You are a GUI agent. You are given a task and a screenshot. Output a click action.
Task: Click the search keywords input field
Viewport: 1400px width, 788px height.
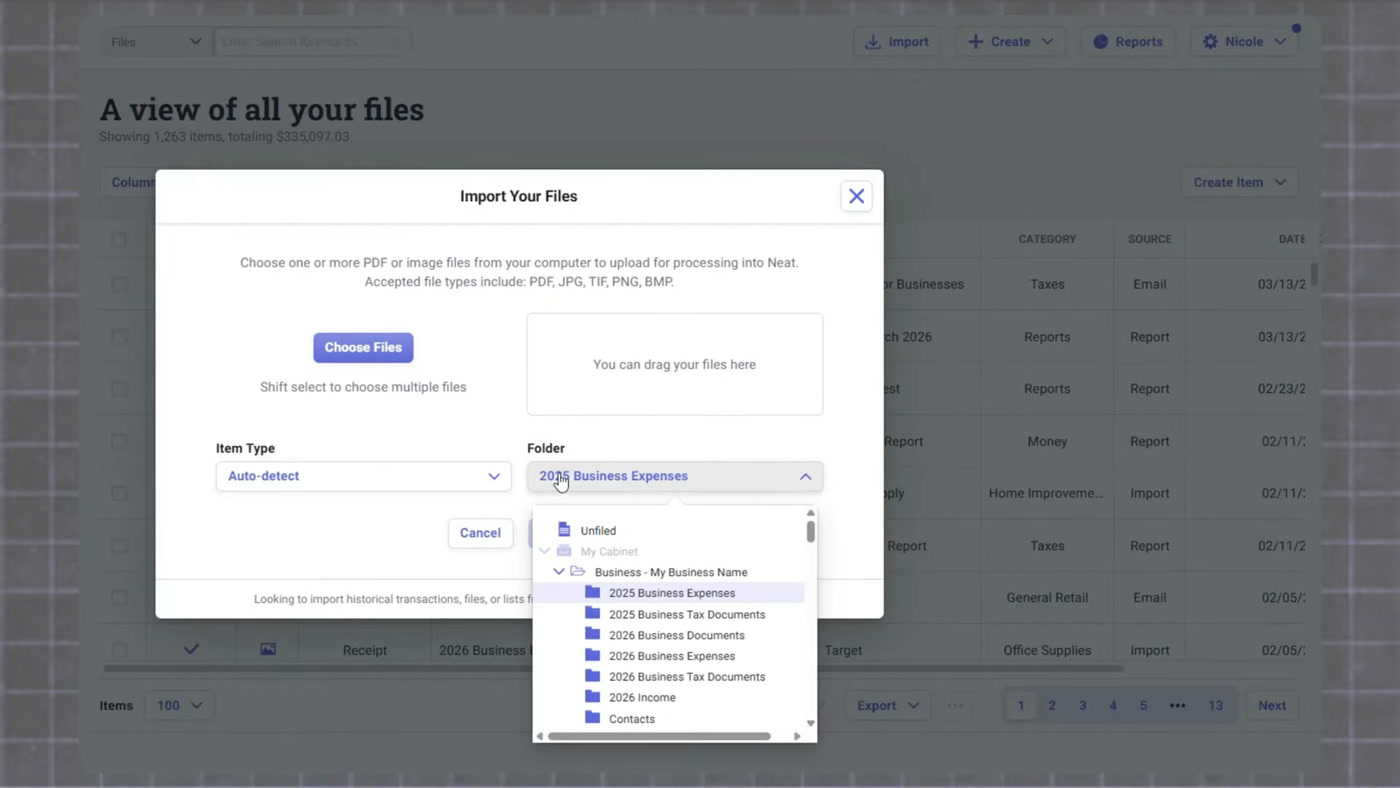(x=311, y=42)
